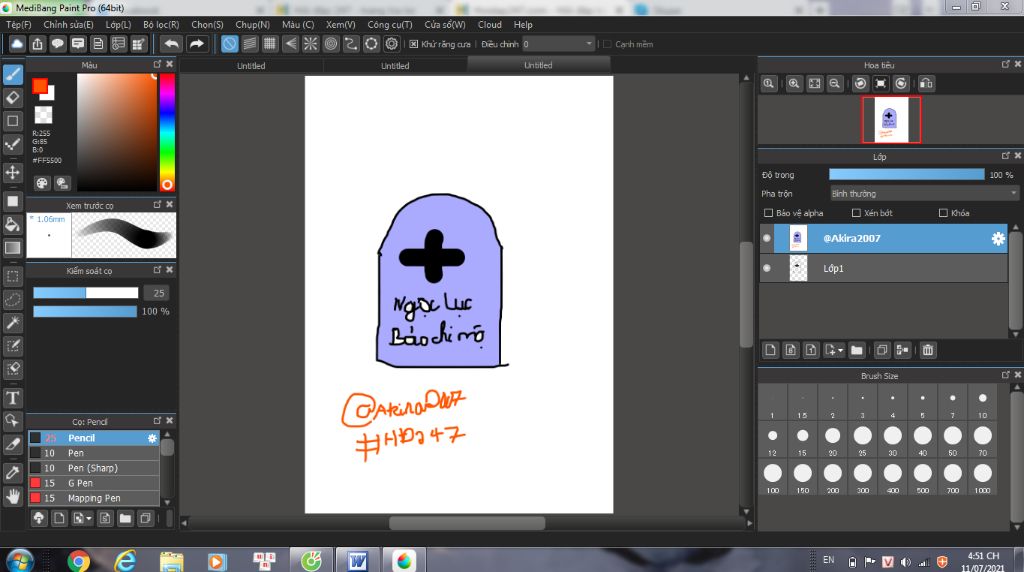Click the Undo arrow in toolbar
The height and width of the screenshot is (572, 1024).
click(172, 44)
